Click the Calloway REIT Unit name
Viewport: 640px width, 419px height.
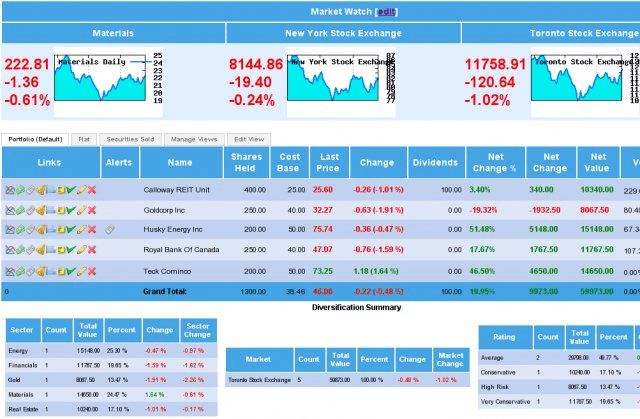176,190
